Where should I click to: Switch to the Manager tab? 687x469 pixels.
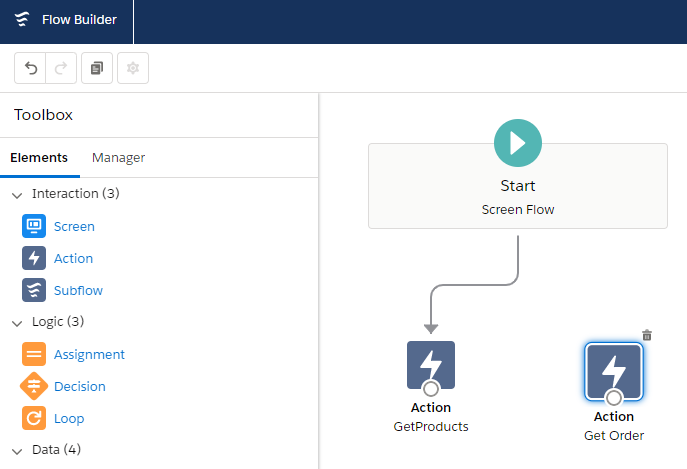pyautogui.click(x=118, y=157)
